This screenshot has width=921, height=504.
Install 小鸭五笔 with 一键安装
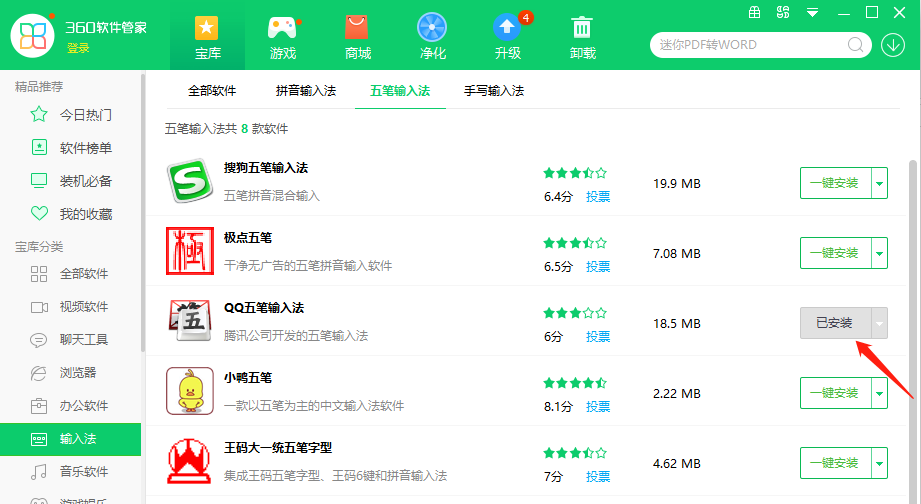tap(835, 393)
